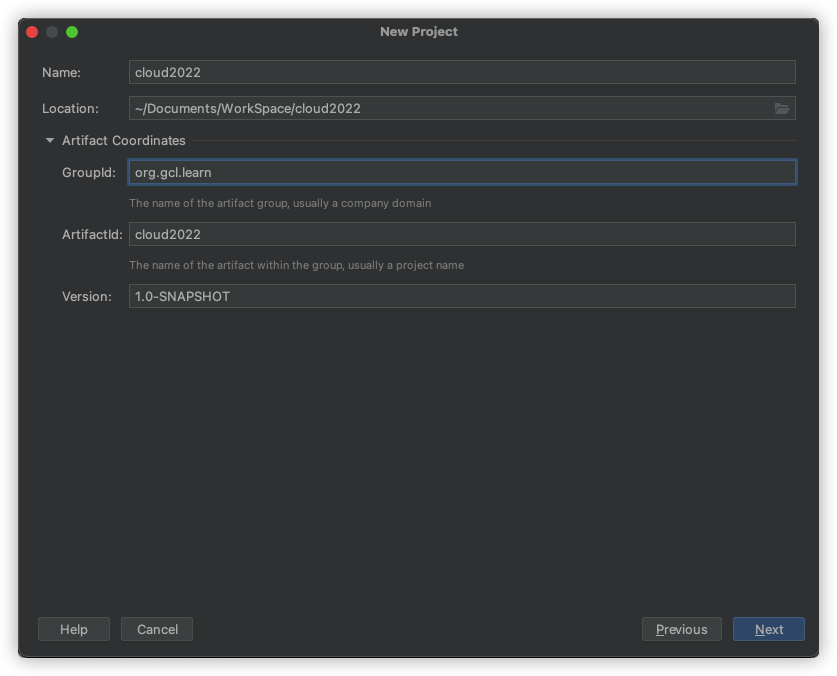Click the ArtifactId input field
Screen dimensions: 837x676
(462, 234)
